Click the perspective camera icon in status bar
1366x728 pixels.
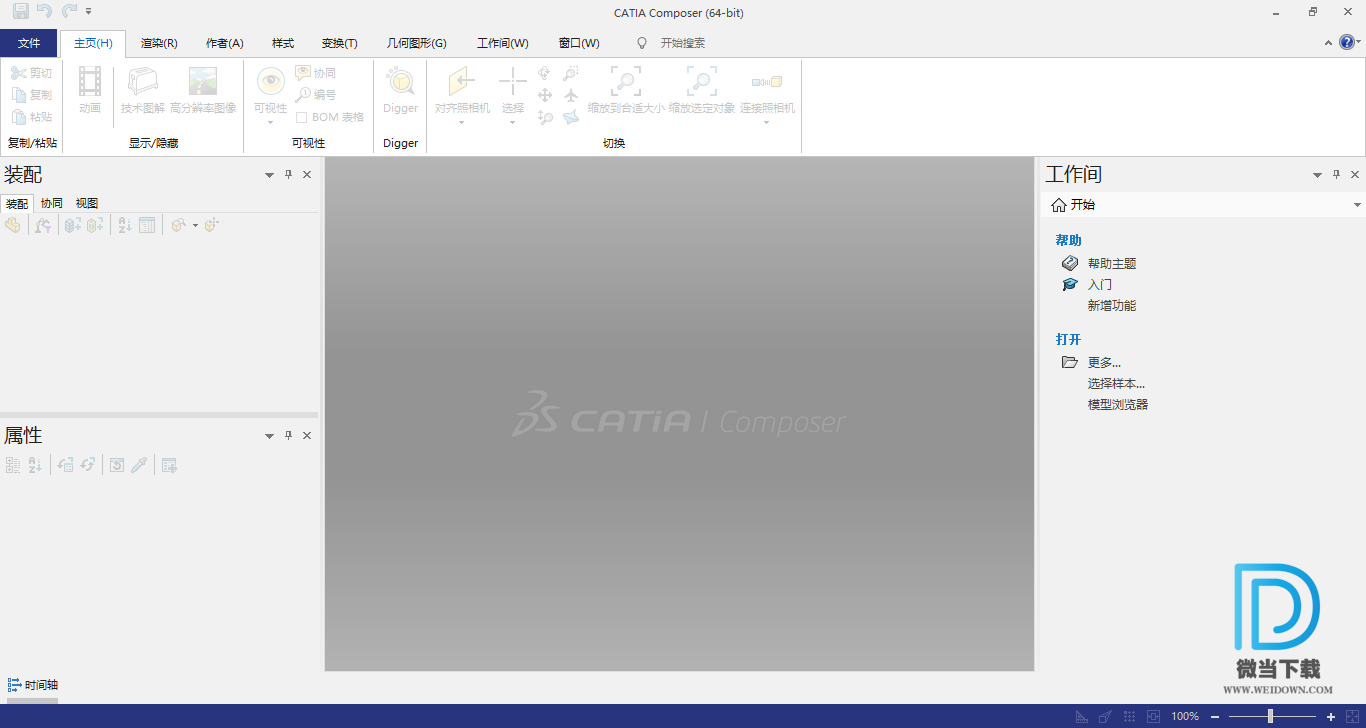(x=1105, y=717)
